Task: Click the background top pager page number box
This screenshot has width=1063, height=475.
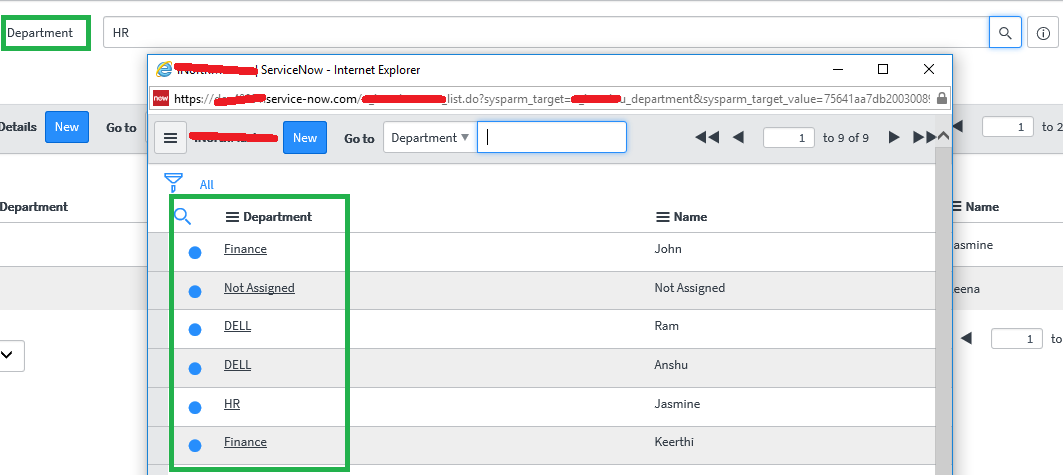Action: point(1007,126)
